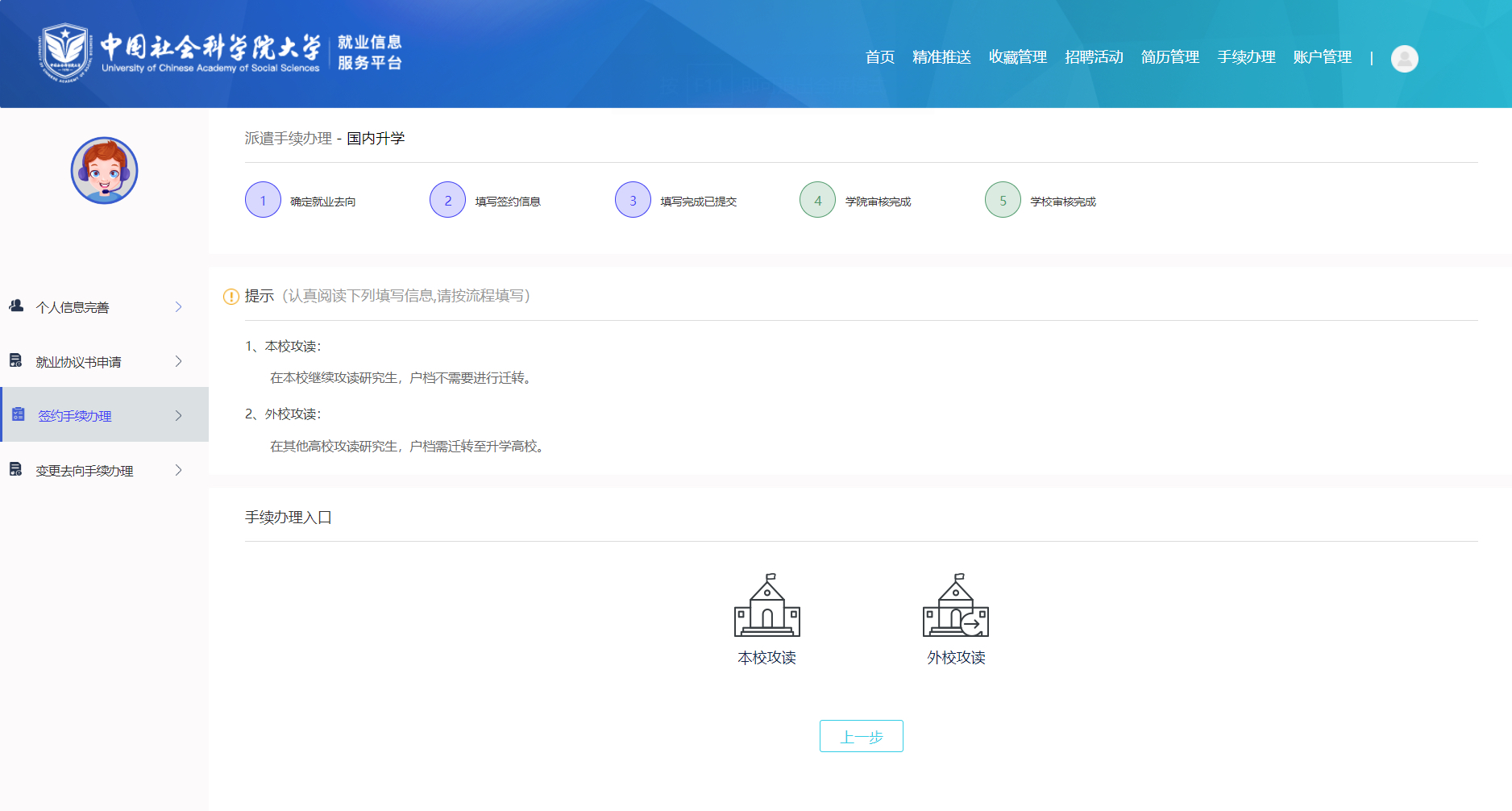Click the 签约手续办理 checklist icon
1512x811 pixels.
19,415
